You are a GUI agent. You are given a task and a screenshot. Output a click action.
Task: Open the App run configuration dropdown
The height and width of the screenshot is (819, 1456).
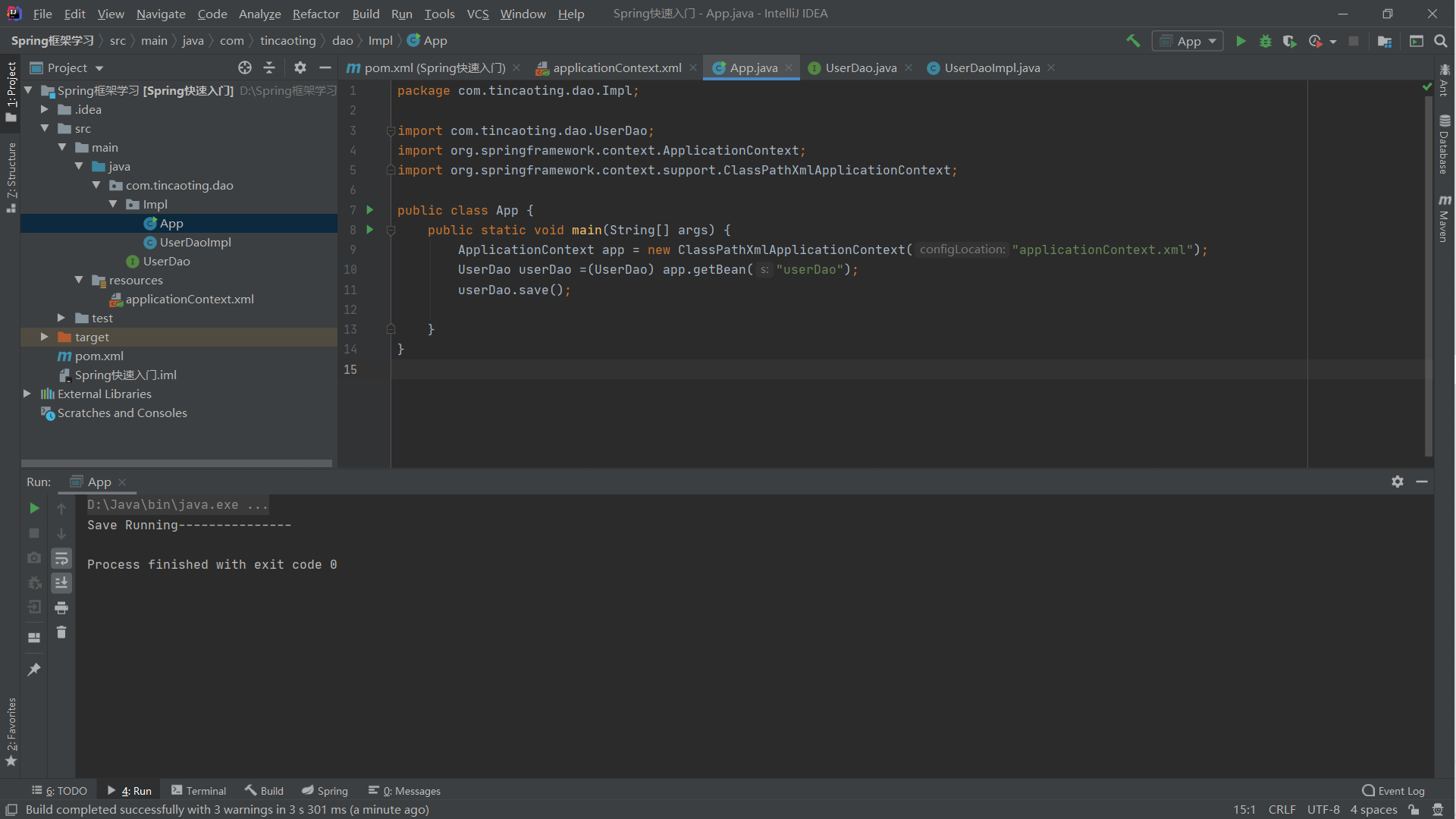click(1188, 41)
